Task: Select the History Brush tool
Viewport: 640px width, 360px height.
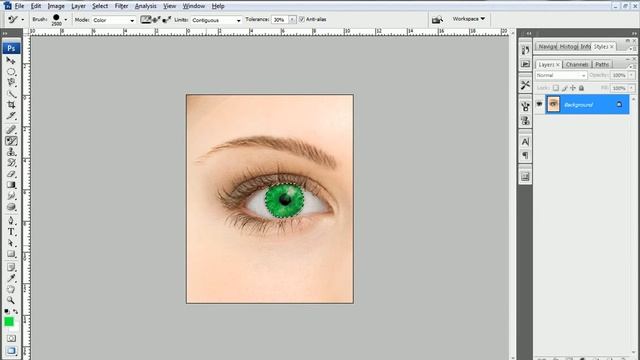Action: (x=11, y=163)
